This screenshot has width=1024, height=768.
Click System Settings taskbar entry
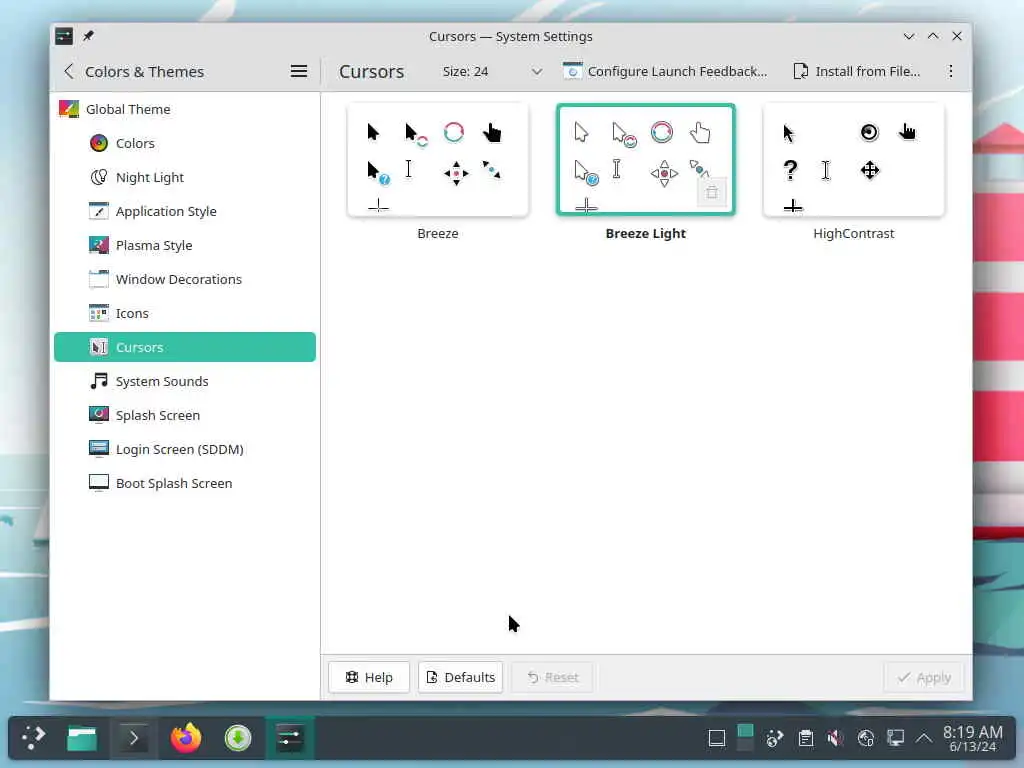tap(289, 738)
